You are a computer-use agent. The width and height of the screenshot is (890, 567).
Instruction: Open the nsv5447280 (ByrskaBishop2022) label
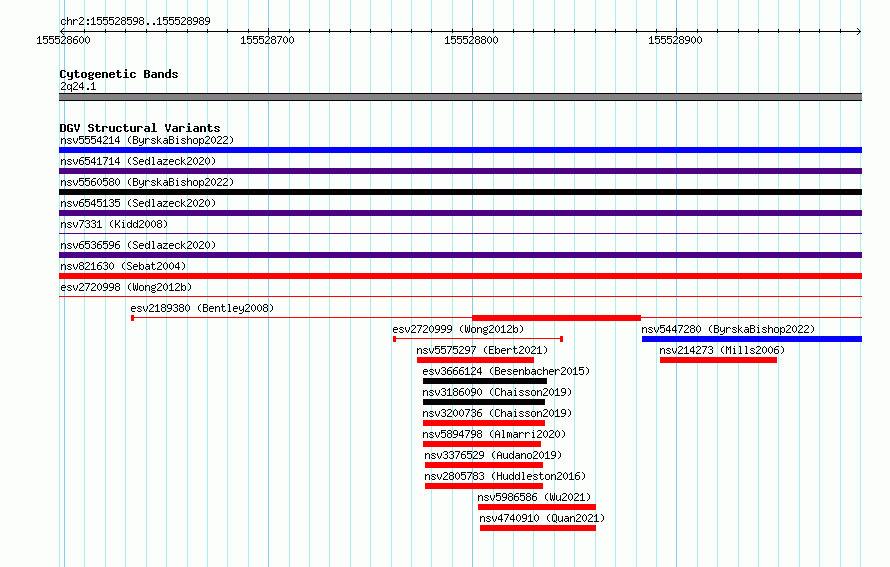pos(728,329)
